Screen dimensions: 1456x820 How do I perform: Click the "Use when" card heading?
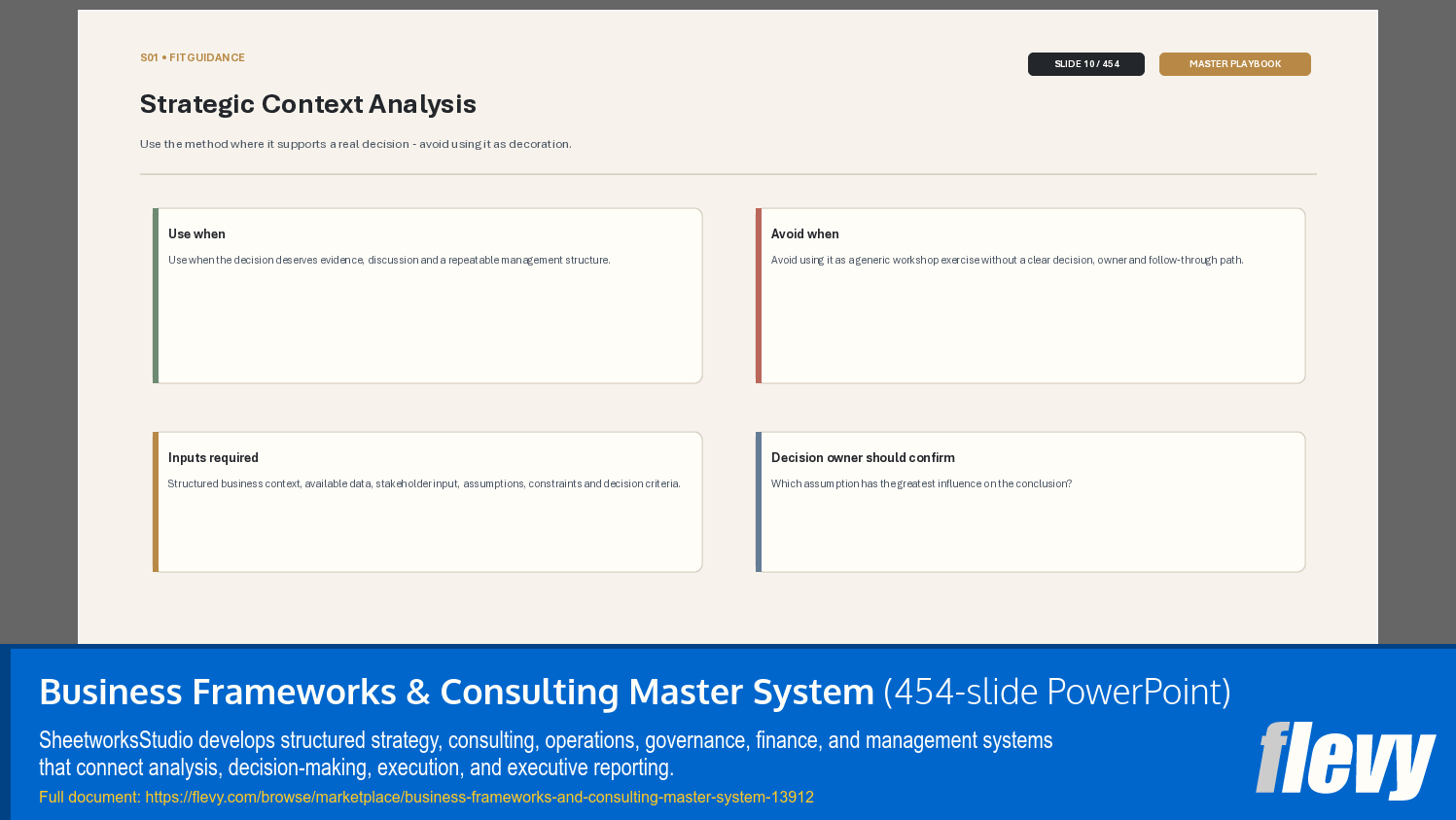click(196, 234)
